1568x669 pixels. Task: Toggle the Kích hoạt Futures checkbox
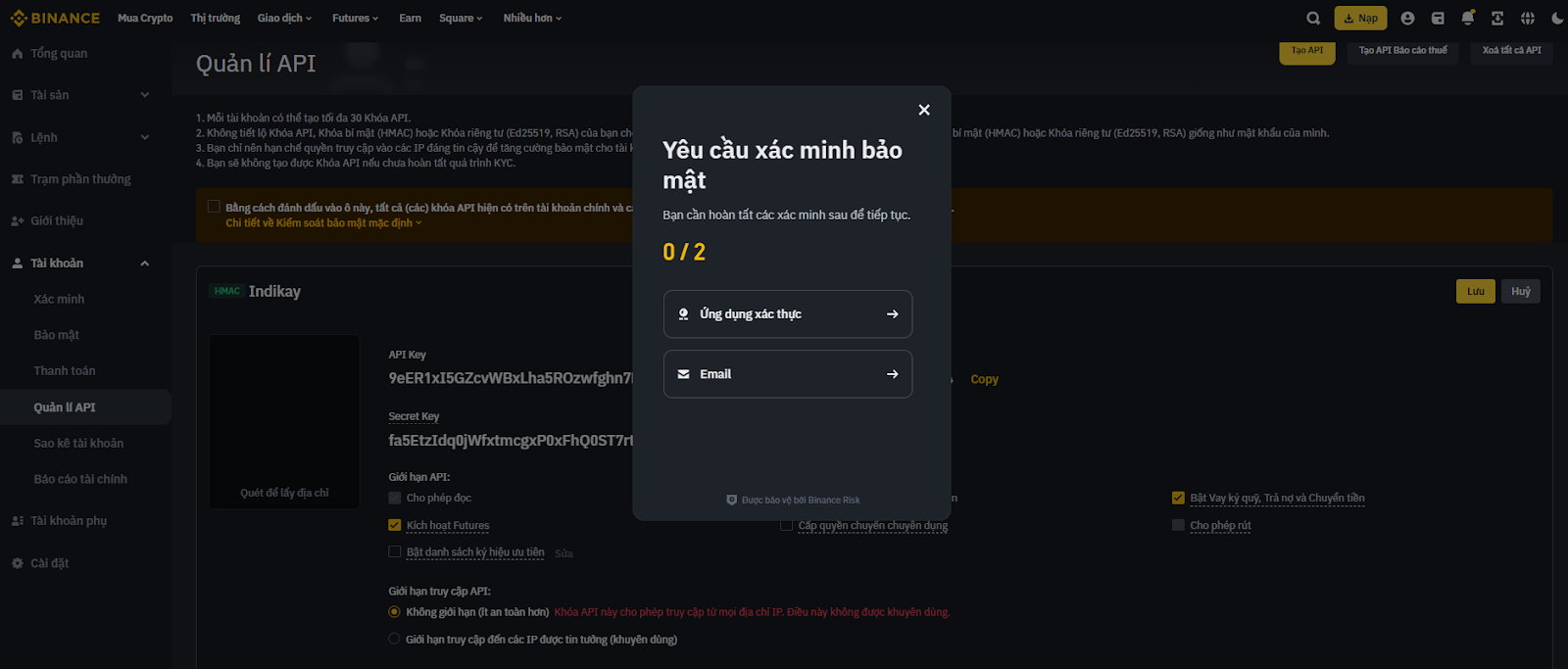click(x=395, y=525)
